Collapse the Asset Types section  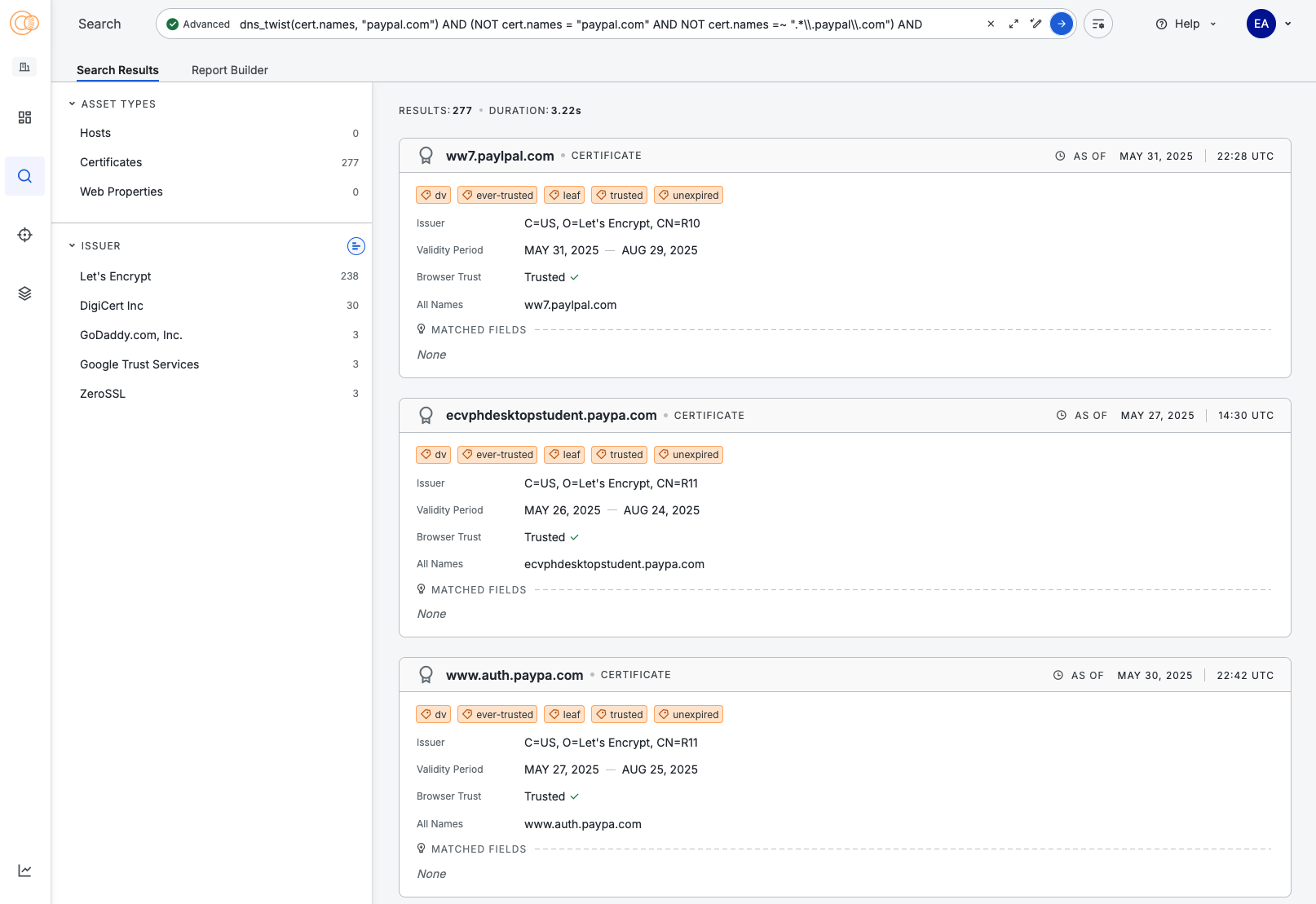click(x=72, y=104)
